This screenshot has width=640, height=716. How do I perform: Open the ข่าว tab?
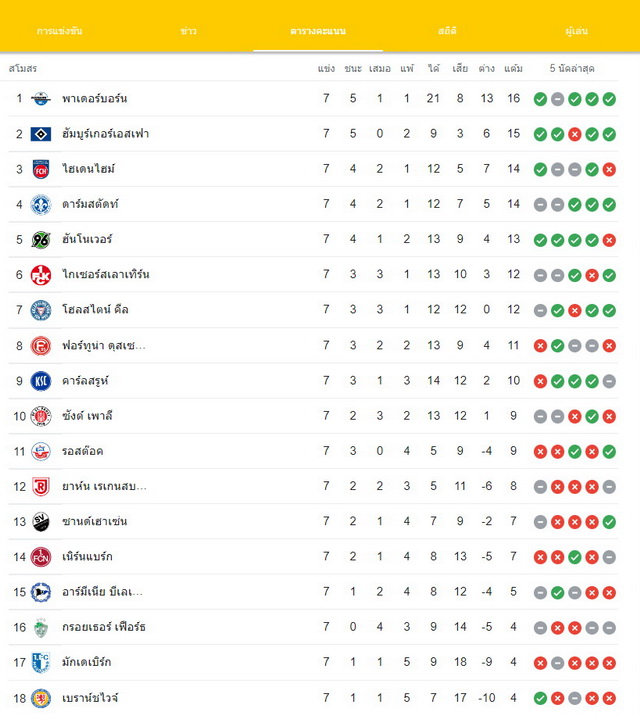(x=189, y=31)
